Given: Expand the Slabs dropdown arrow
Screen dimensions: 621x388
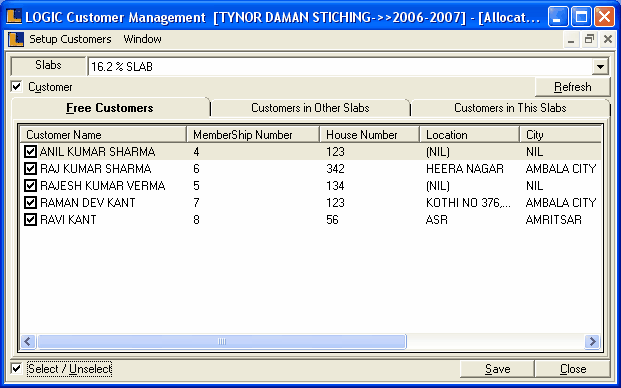Looking at the screenshot, I should click(x=600, y=67).
